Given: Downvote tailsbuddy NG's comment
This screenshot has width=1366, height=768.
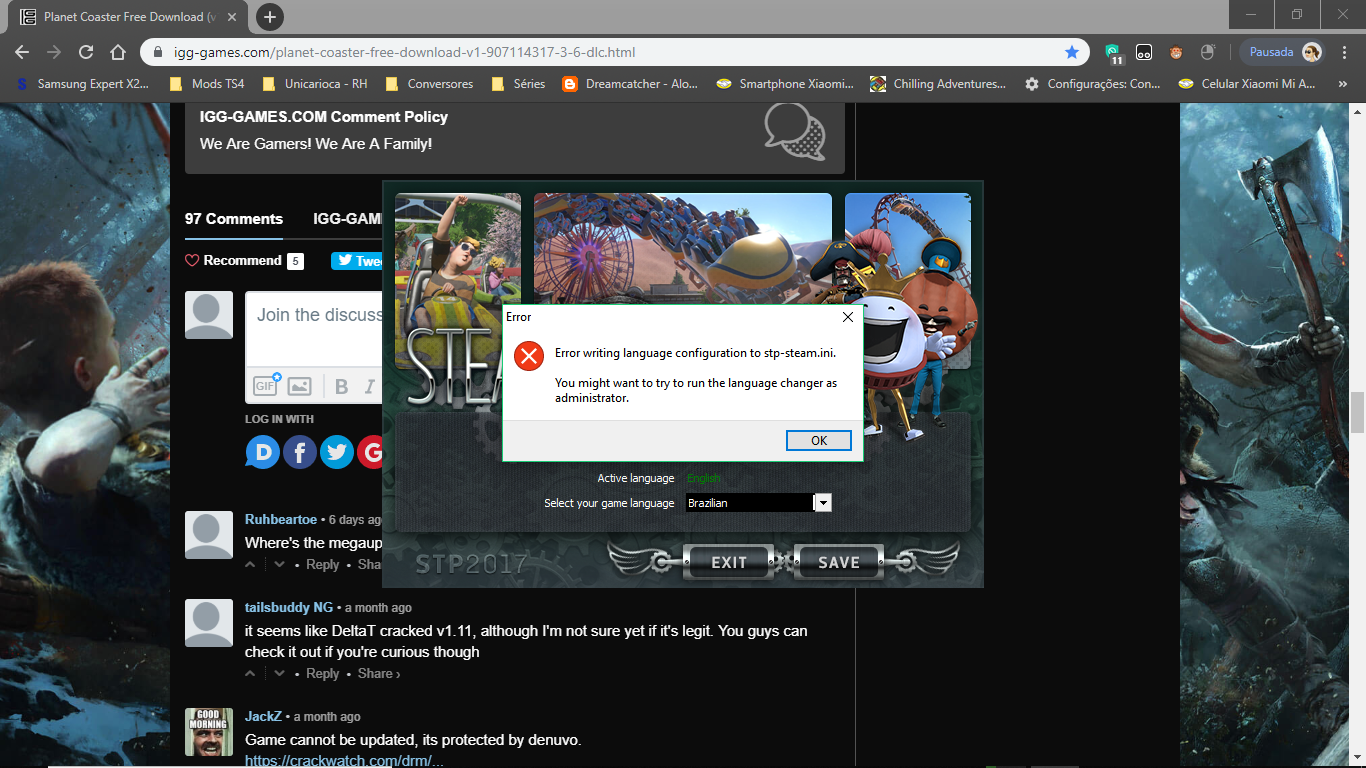Looking at the screenshot, I should pyautogui.click(x=280, y=674).
